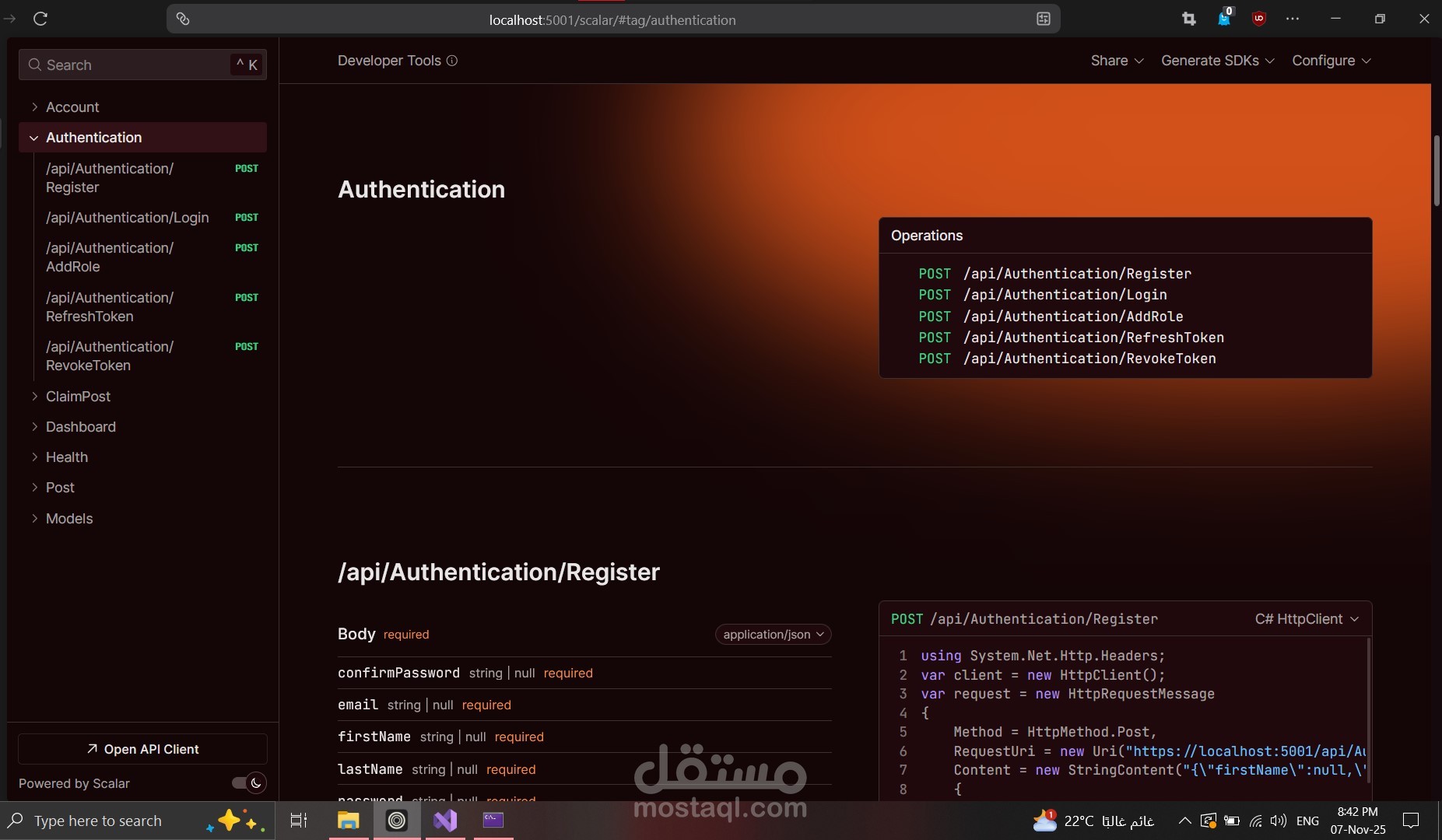1442x840 pixels.
Task: Collapse the Authentication section in sidebar
Action: tap(142, 138)
